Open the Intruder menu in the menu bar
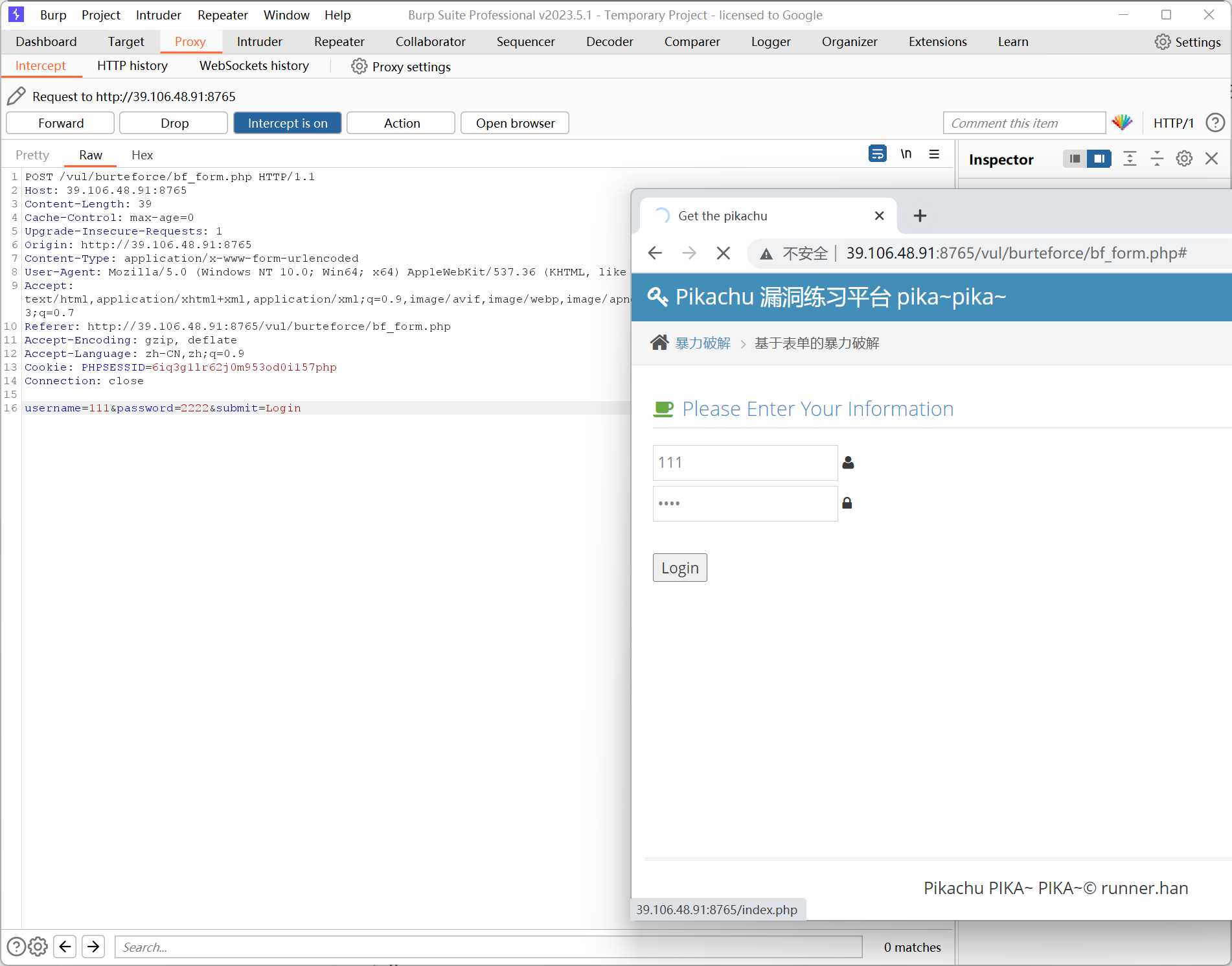 (x=159, y=15)
